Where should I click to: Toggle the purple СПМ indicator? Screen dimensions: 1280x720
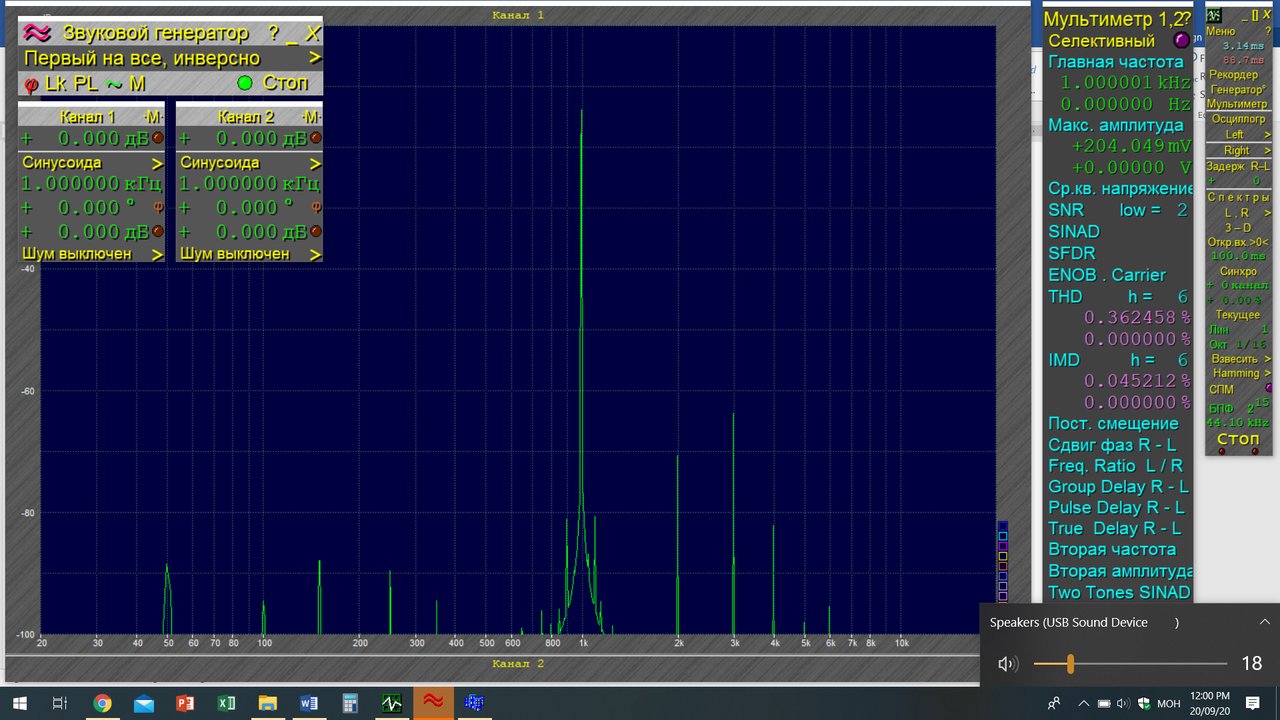pos(1268,388)
